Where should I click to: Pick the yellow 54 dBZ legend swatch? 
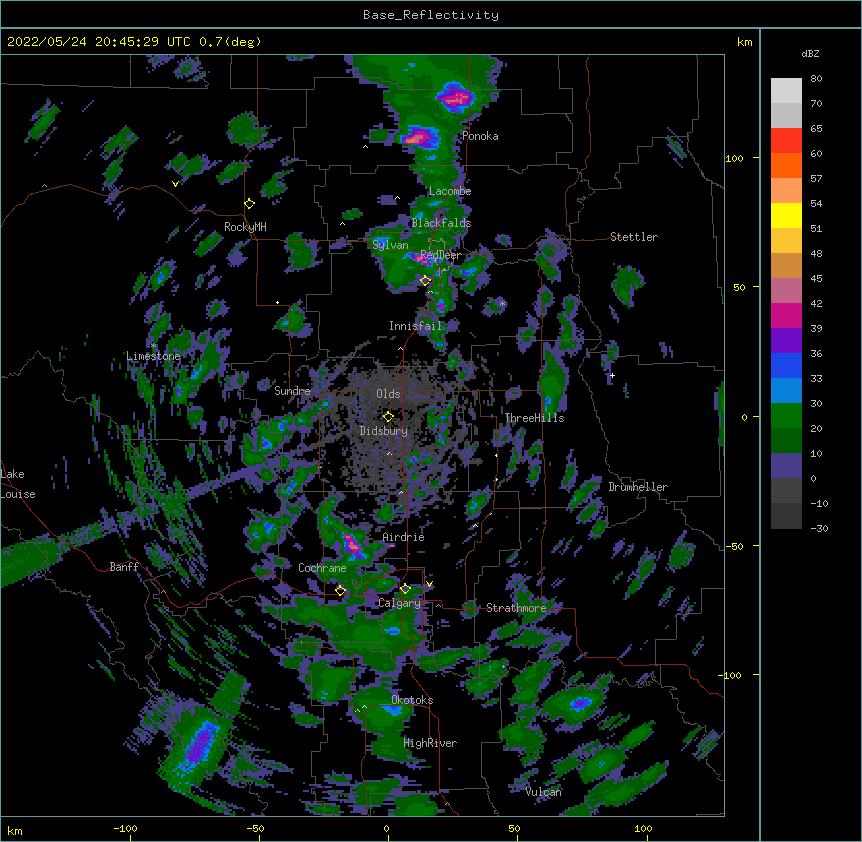(x=786, y=215)
